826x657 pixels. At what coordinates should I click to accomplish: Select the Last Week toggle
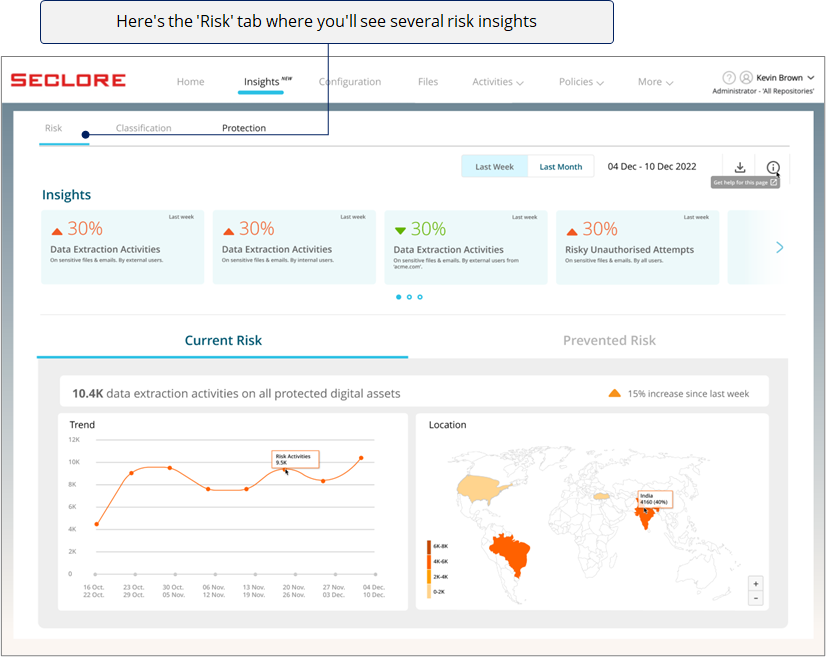[494, 166]
